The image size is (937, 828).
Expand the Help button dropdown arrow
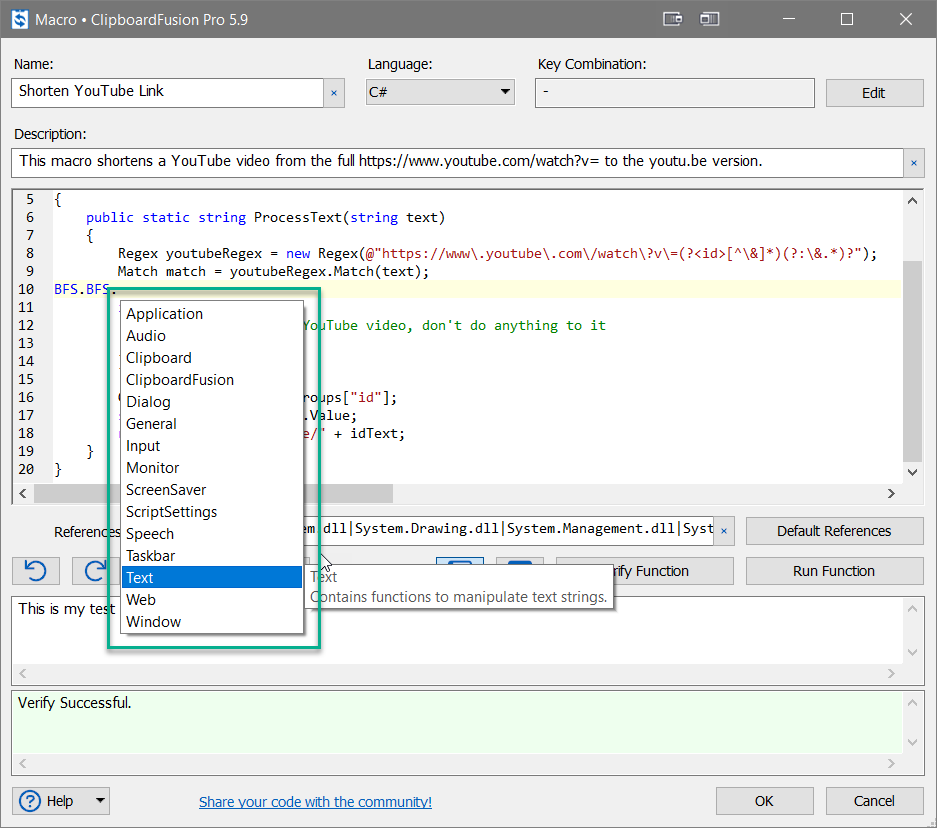pyautogui.click(x=100, y=801)
